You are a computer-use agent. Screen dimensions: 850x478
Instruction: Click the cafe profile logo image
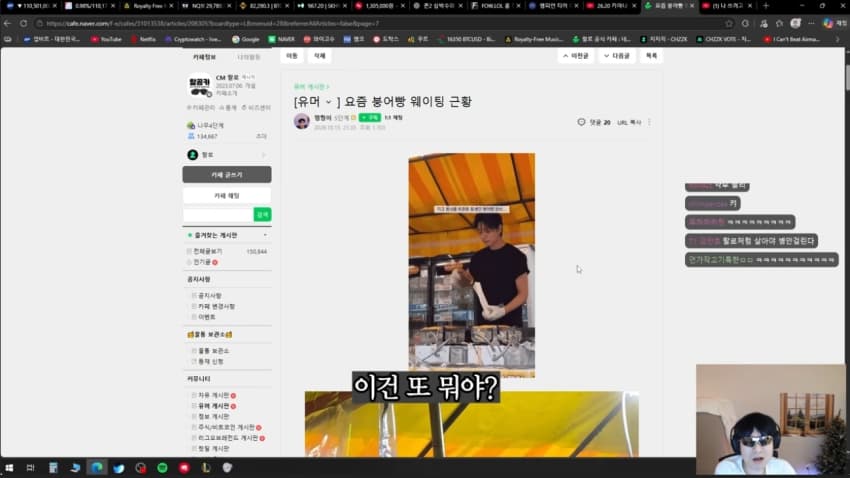click(x=199, y=85)
